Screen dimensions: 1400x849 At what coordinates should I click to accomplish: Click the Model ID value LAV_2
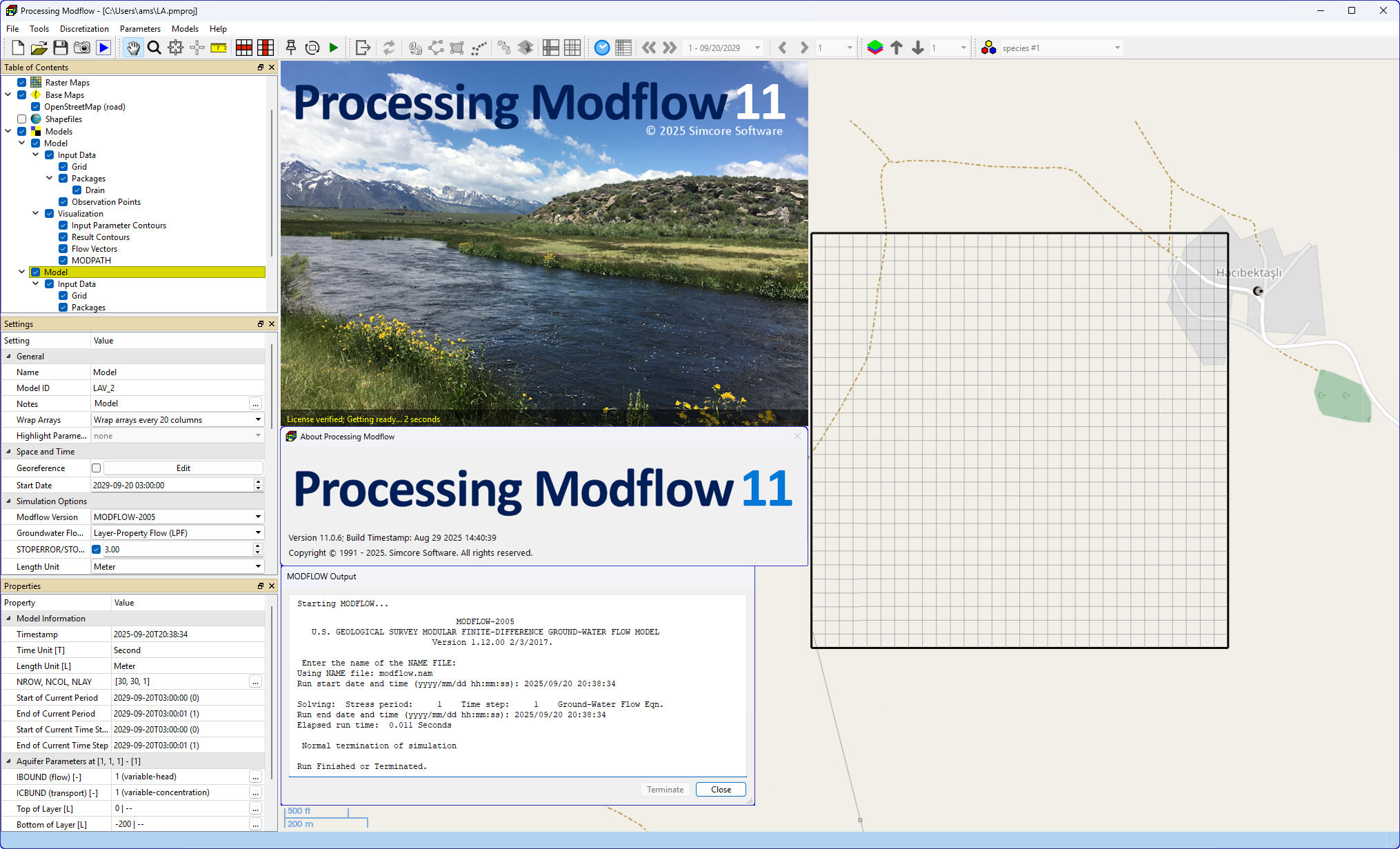pos(104,388)
